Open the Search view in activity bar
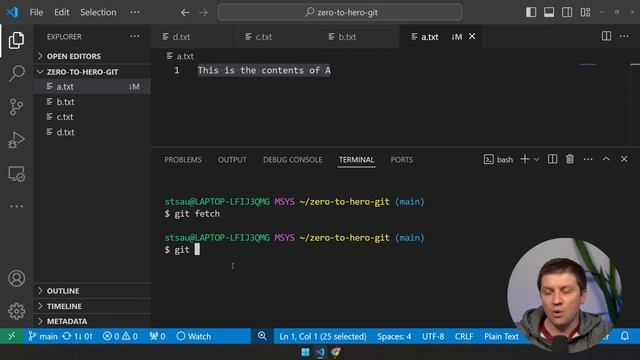The image size is (640, 360). click(x=16, y=73)
